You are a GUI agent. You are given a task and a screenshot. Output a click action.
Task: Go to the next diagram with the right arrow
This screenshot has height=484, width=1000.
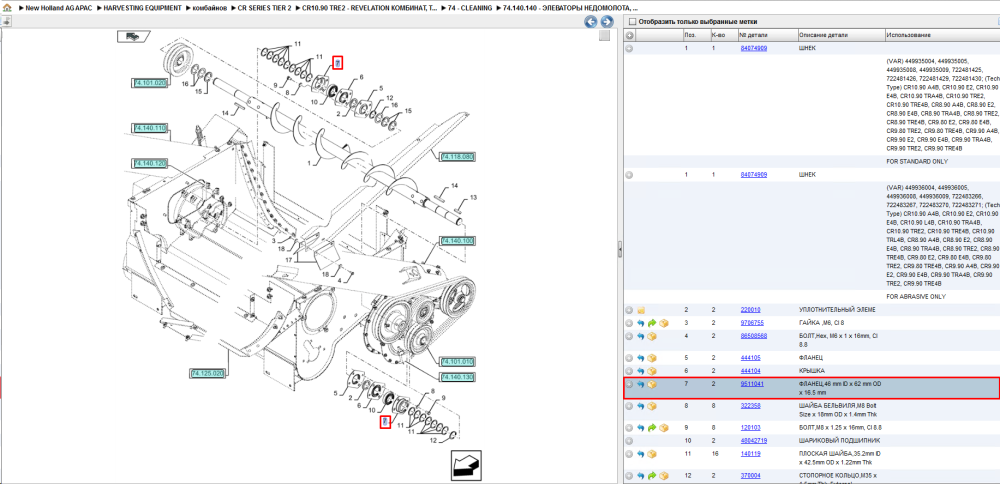(x=607, y=22)
